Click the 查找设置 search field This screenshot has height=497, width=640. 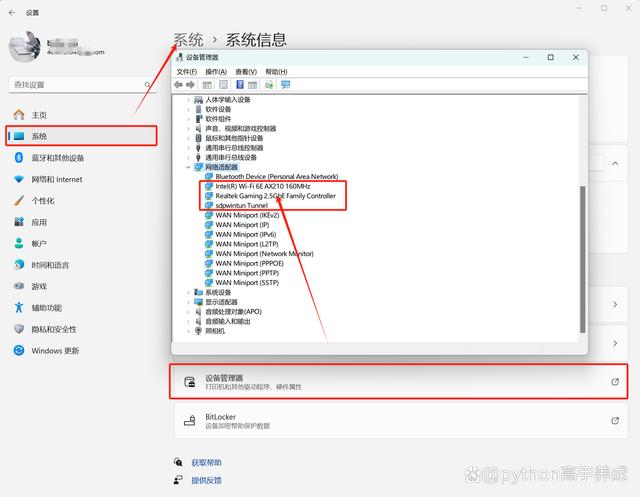[x=82, y=85]
